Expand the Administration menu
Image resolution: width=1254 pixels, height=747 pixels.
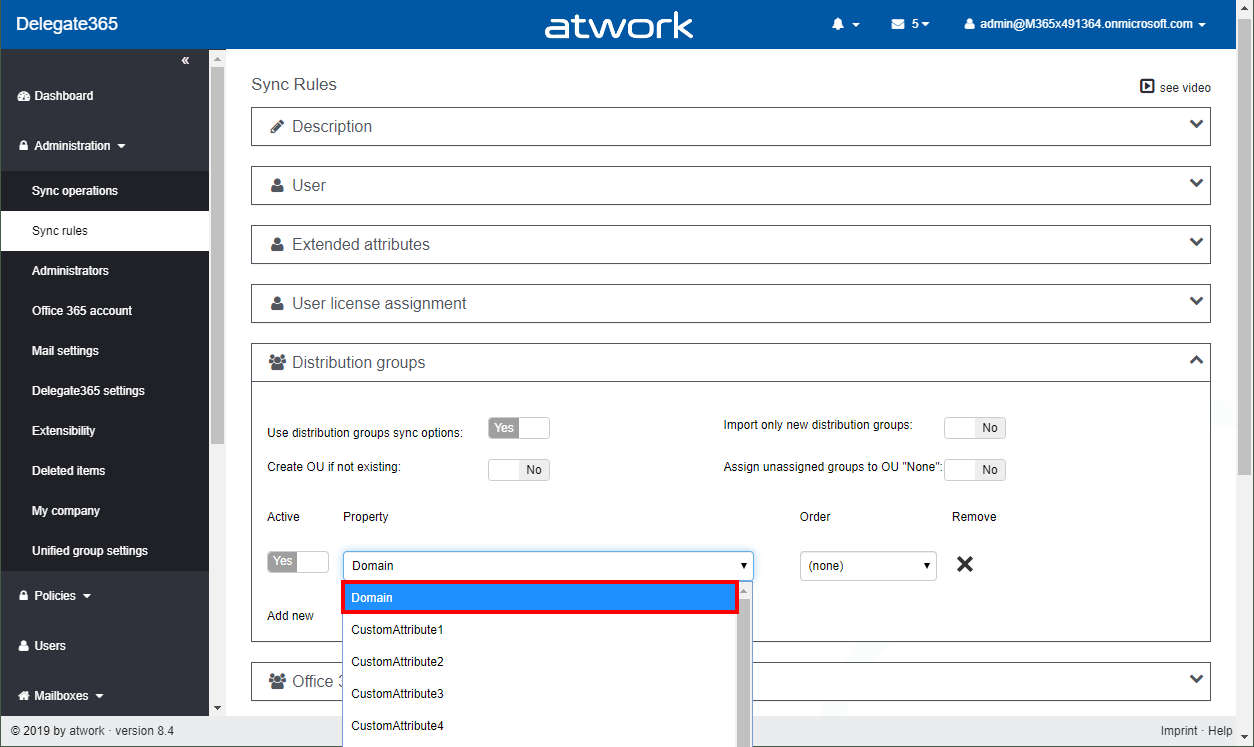tap(73, 146)
